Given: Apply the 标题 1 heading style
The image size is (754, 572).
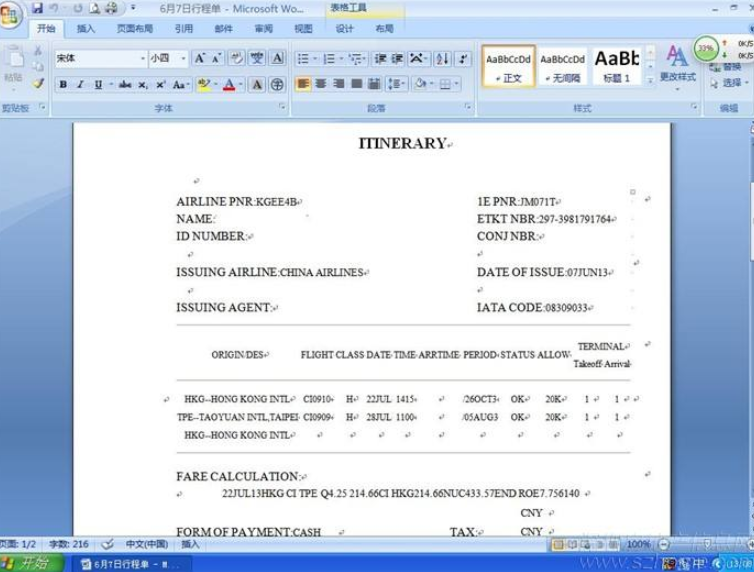Looking at the screenshot, I should [617, 66].
